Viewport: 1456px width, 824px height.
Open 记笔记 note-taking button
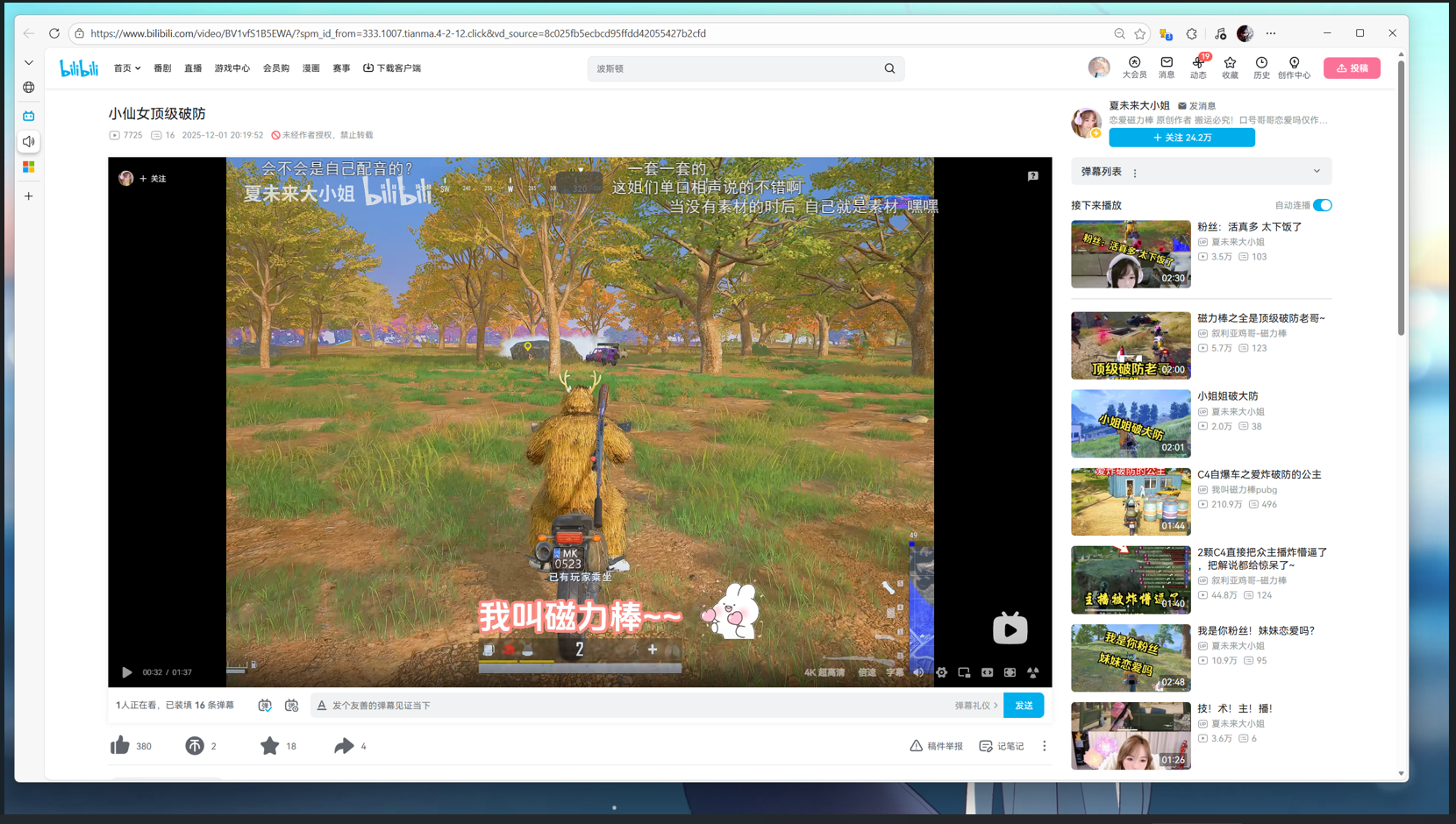click(1002, 746)
